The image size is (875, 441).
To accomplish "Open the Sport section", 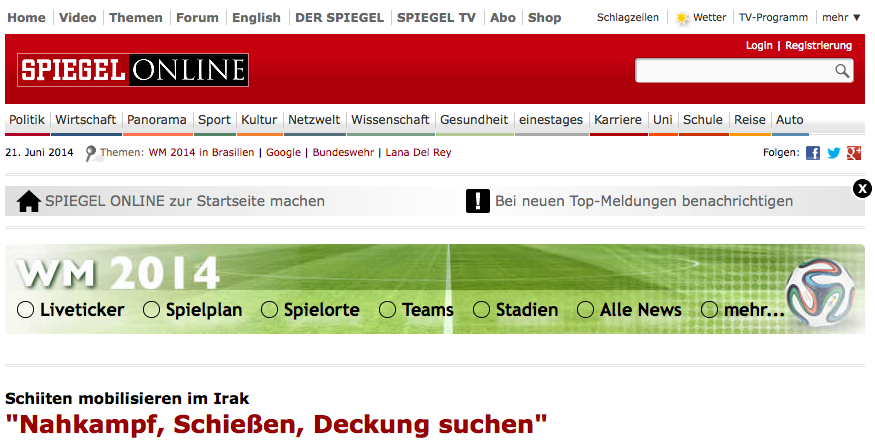I will (x=214, y=119).
